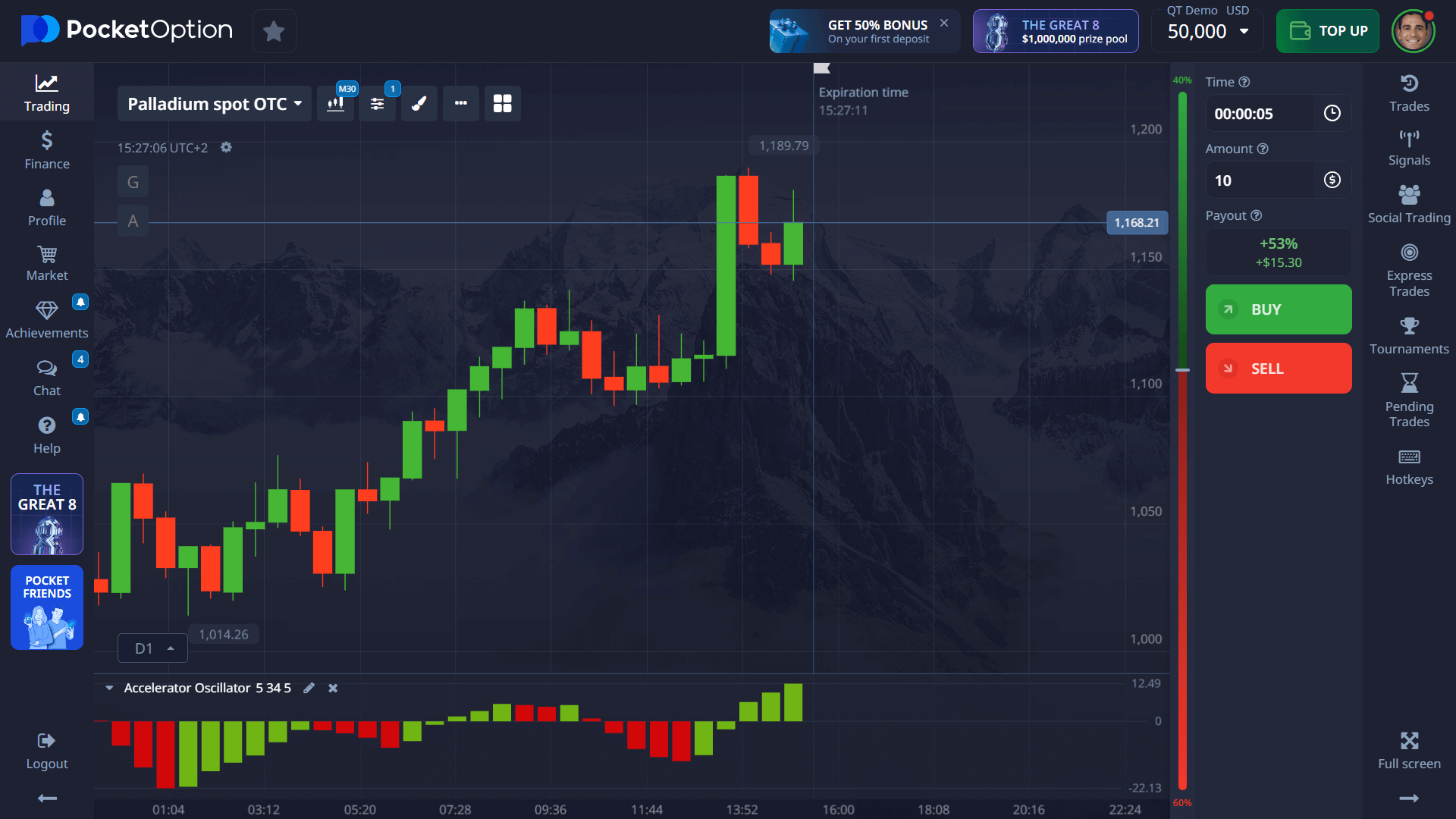Toggle Full screen mode
This screenshot has height=819, width=1456.
click(1408, 750)
